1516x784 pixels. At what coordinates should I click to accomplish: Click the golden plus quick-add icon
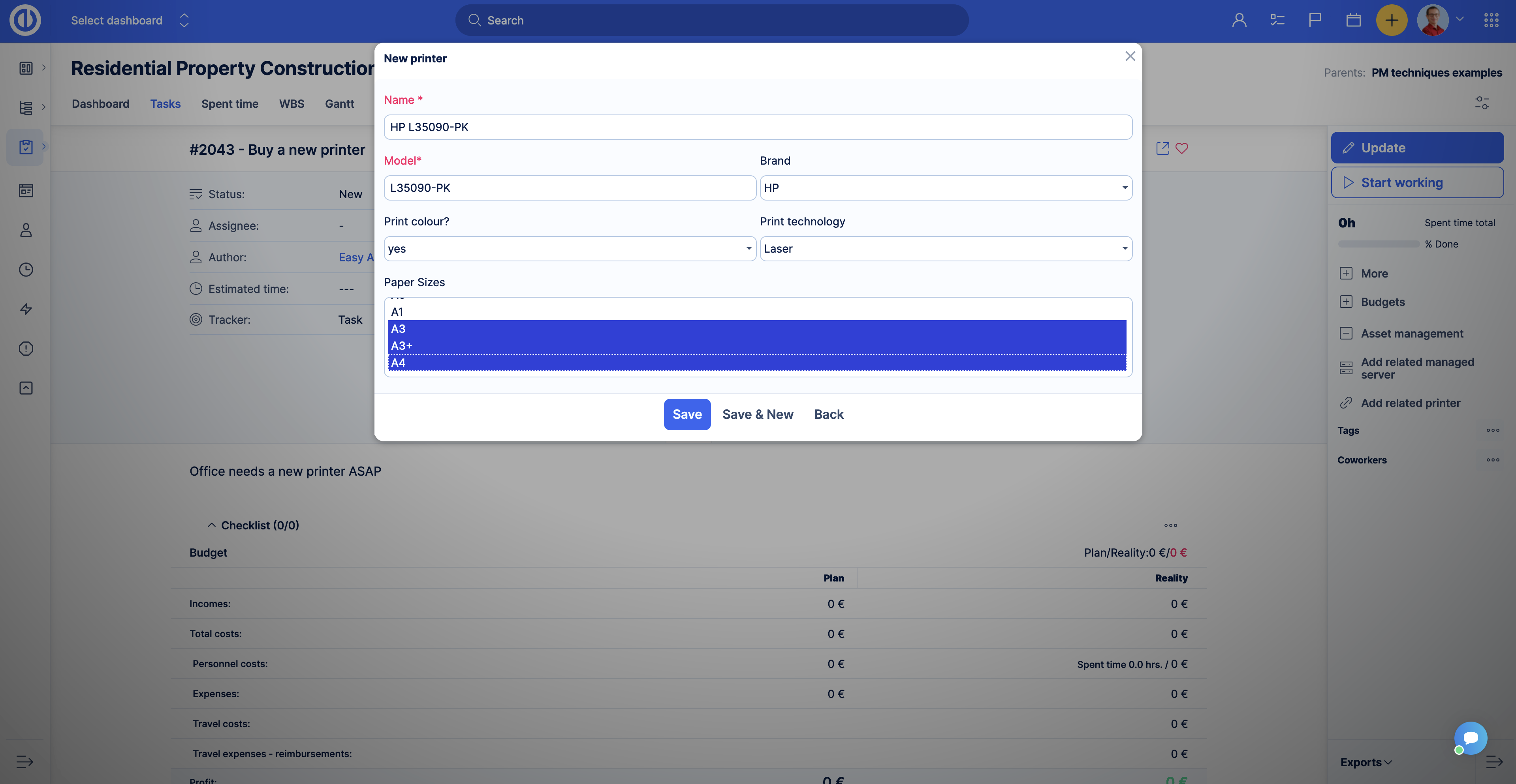click(x=1391, y=21)
